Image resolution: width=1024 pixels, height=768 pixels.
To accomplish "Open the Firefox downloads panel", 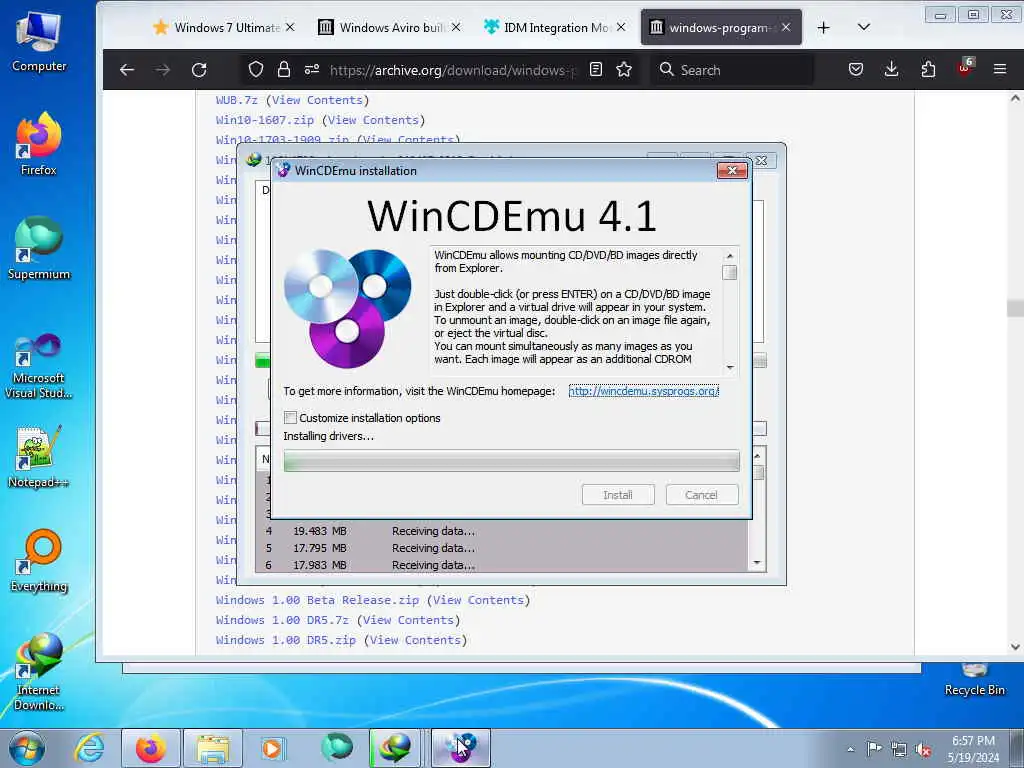I will pyautogui.click(x=891, y=69).
